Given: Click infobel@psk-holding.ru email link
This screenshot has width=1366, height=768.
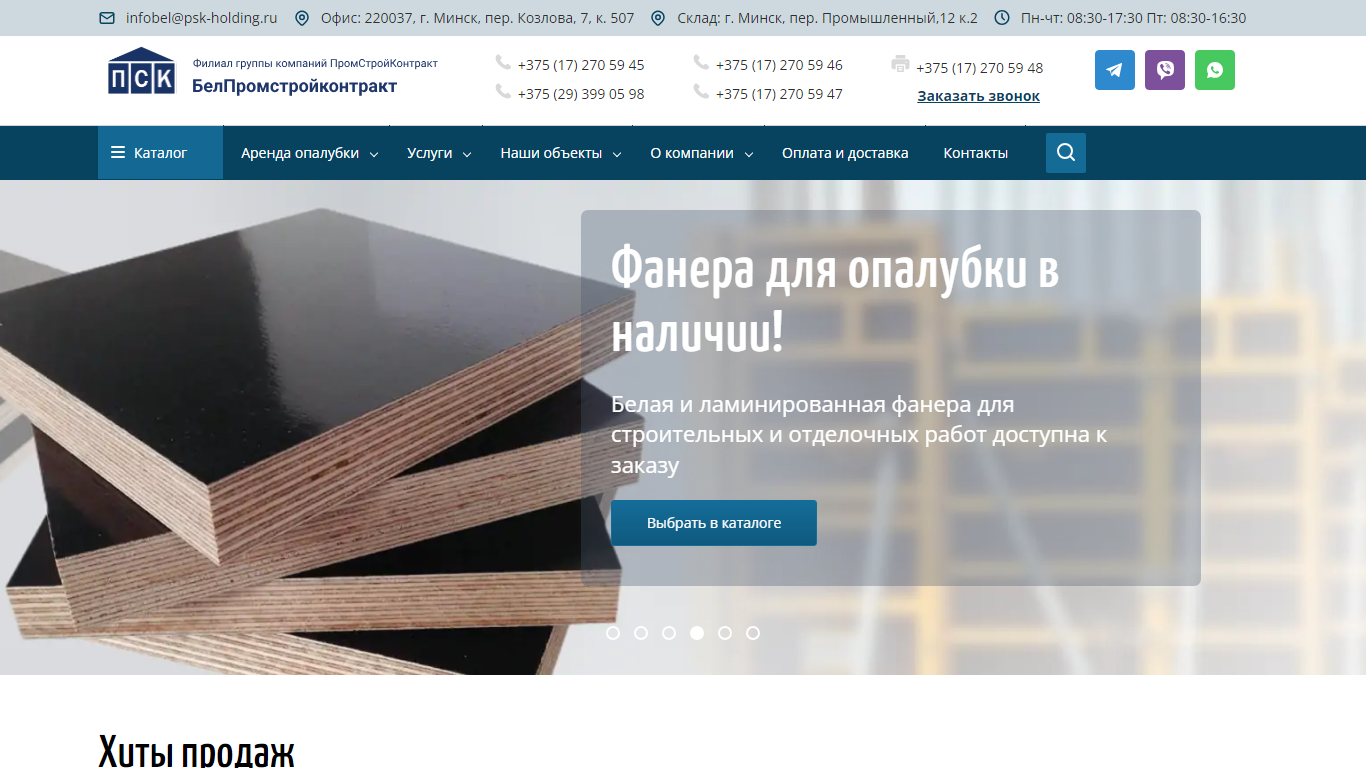Looking at the screenshot, I should (202, 18).
